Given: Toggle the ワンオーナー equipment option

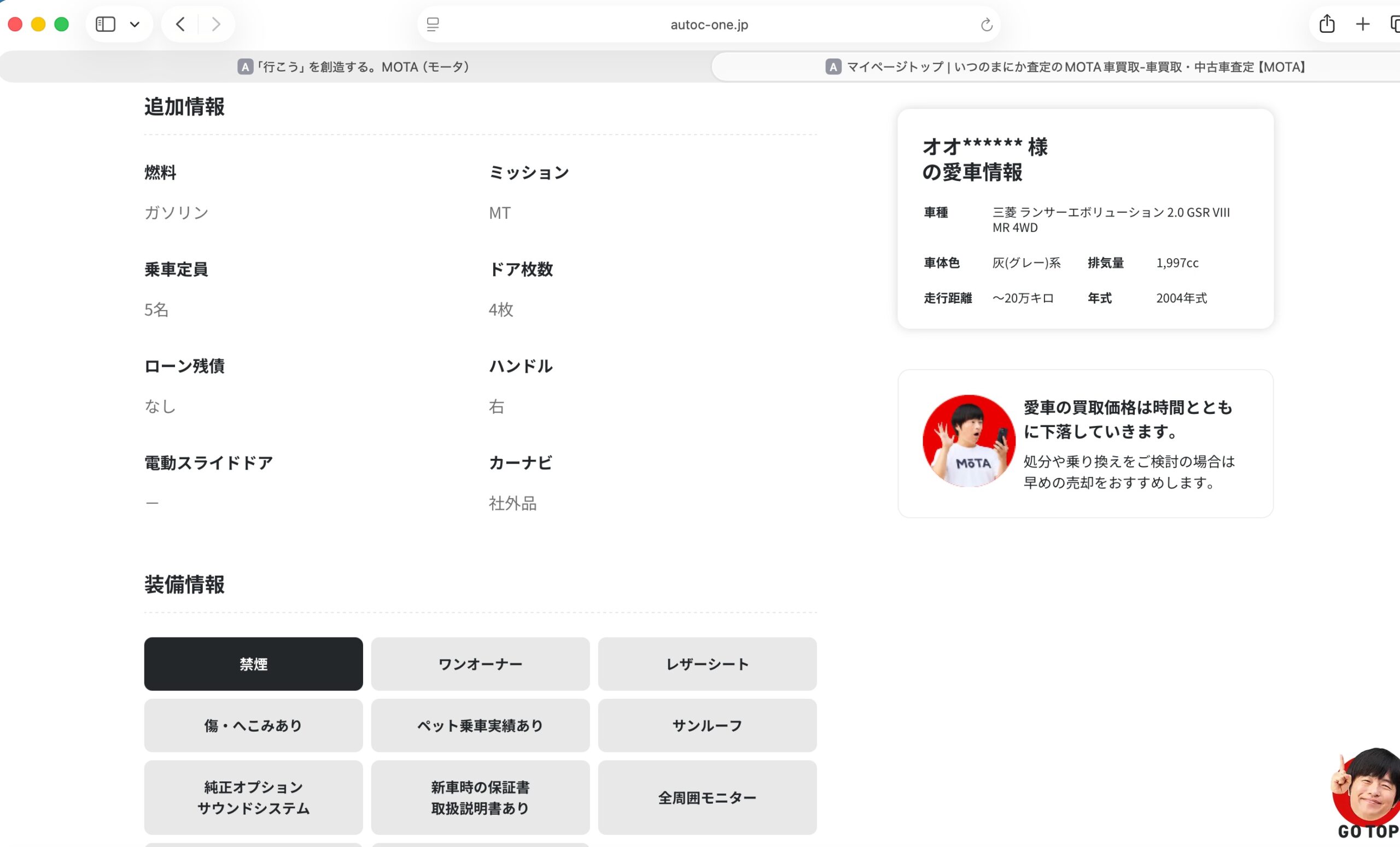Looking at the screenshot, I should (480, 663).
